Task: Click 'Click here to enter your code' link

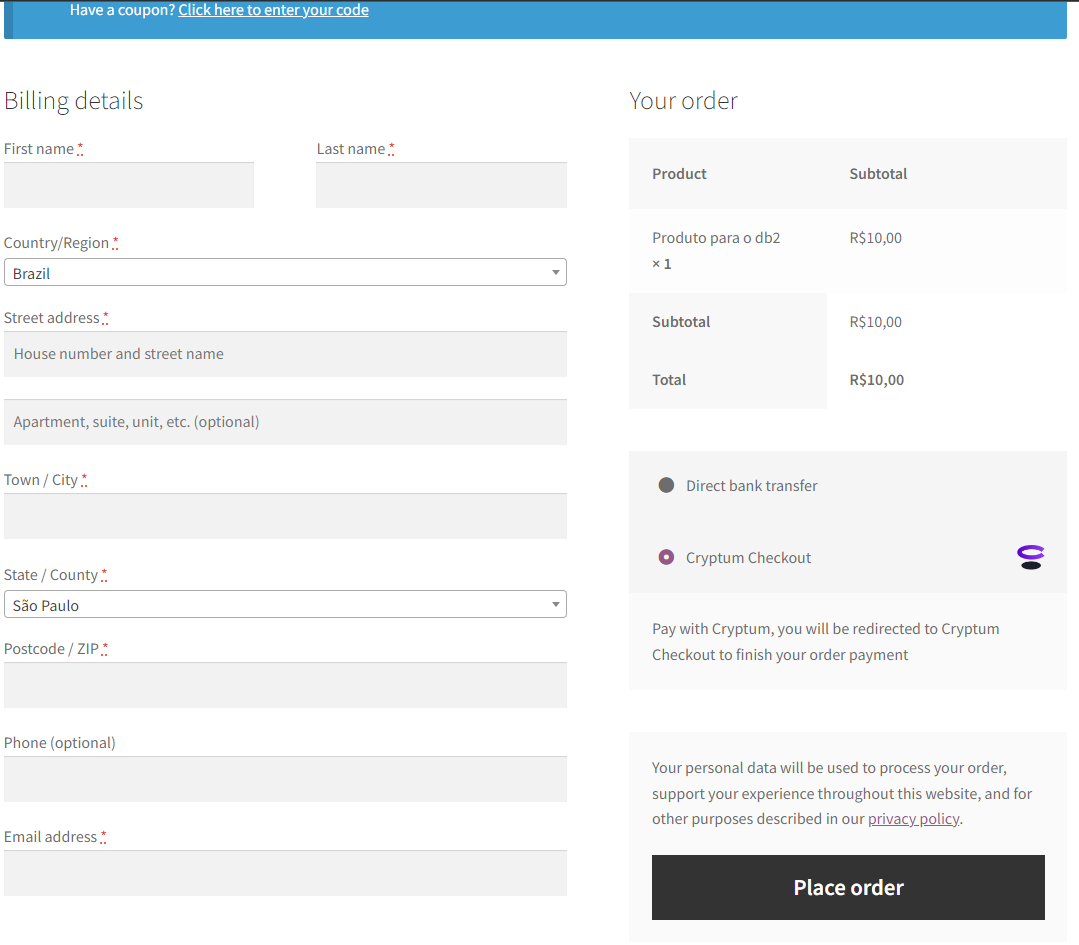Action: (273, 10)
